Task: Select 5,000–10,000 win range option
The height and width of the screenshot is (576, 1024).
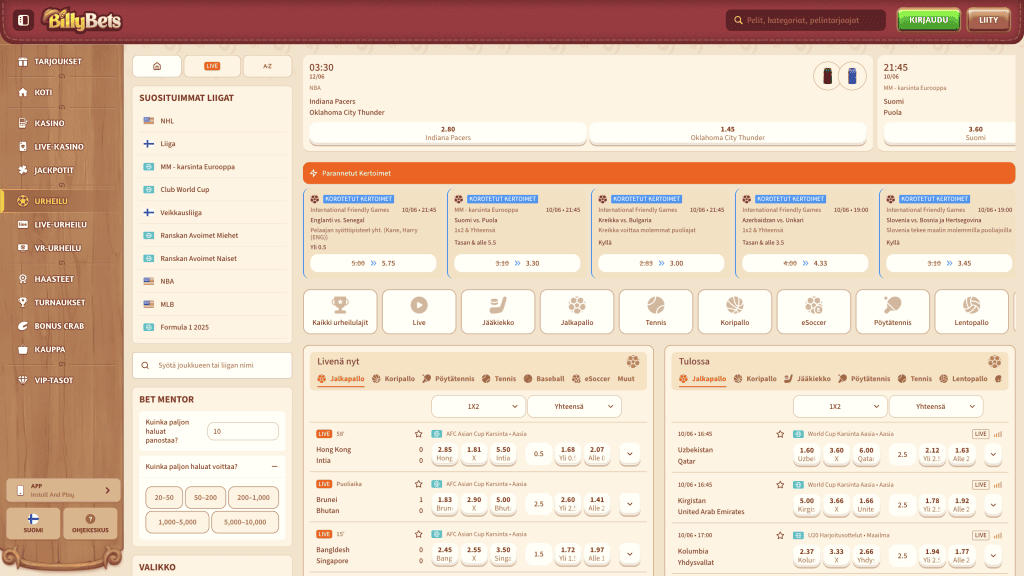Action: [245, 522]
